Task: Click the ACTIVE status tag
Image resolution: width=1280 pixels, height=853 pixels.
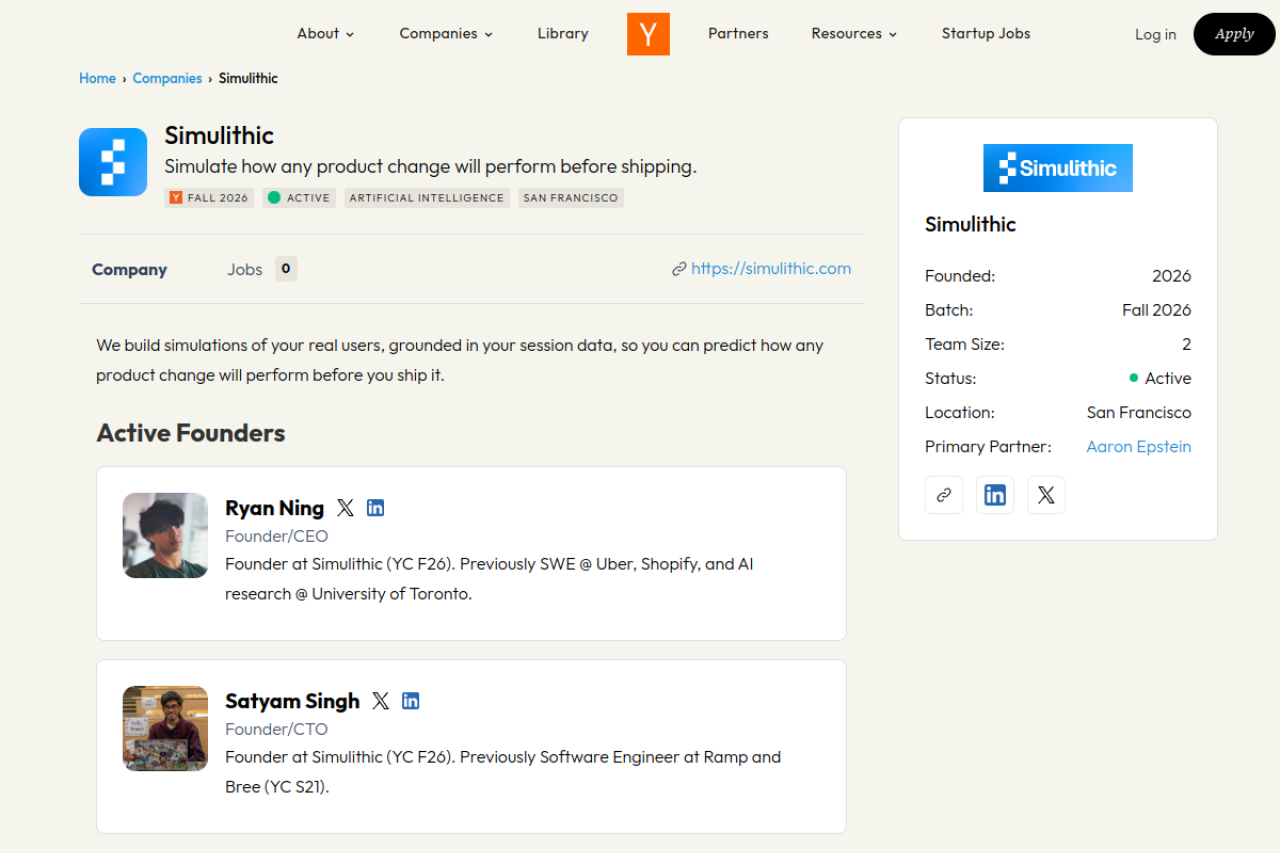Action: tap(299, 198)
